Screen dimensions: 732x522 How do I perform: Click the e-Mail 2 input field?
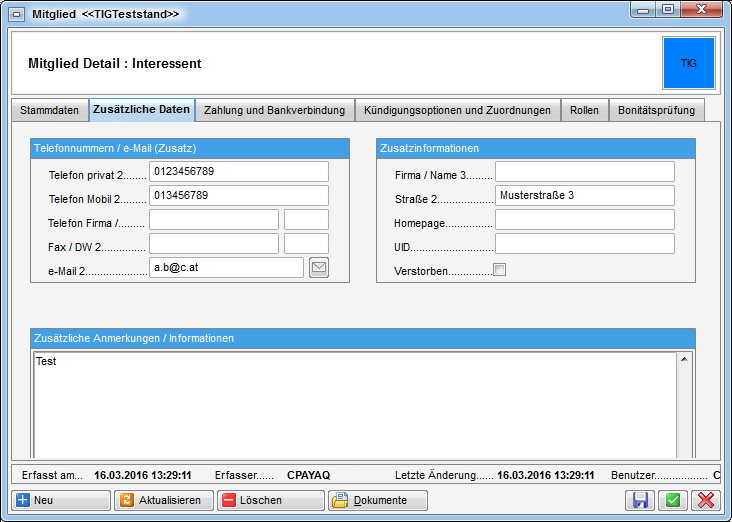[226, 268]
